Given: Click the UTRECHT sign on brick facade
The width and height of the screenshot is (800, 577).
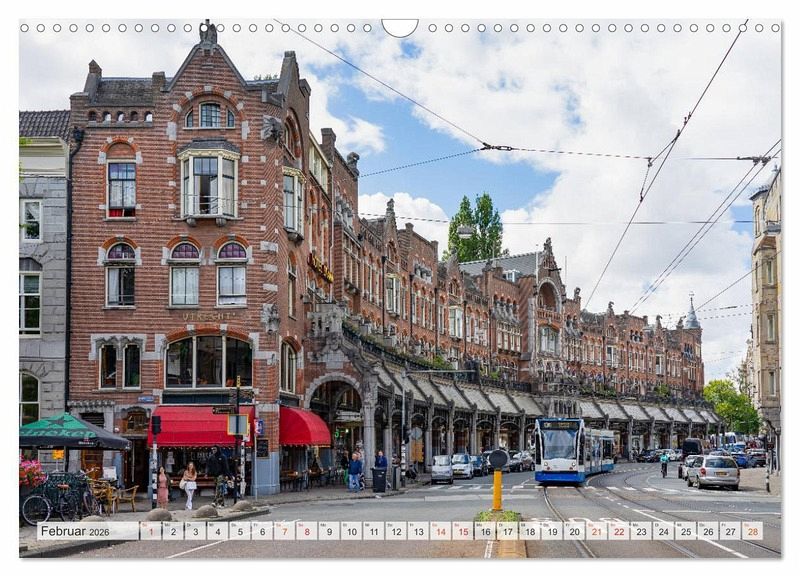Looking at the screenshot, I should [208, 316].
